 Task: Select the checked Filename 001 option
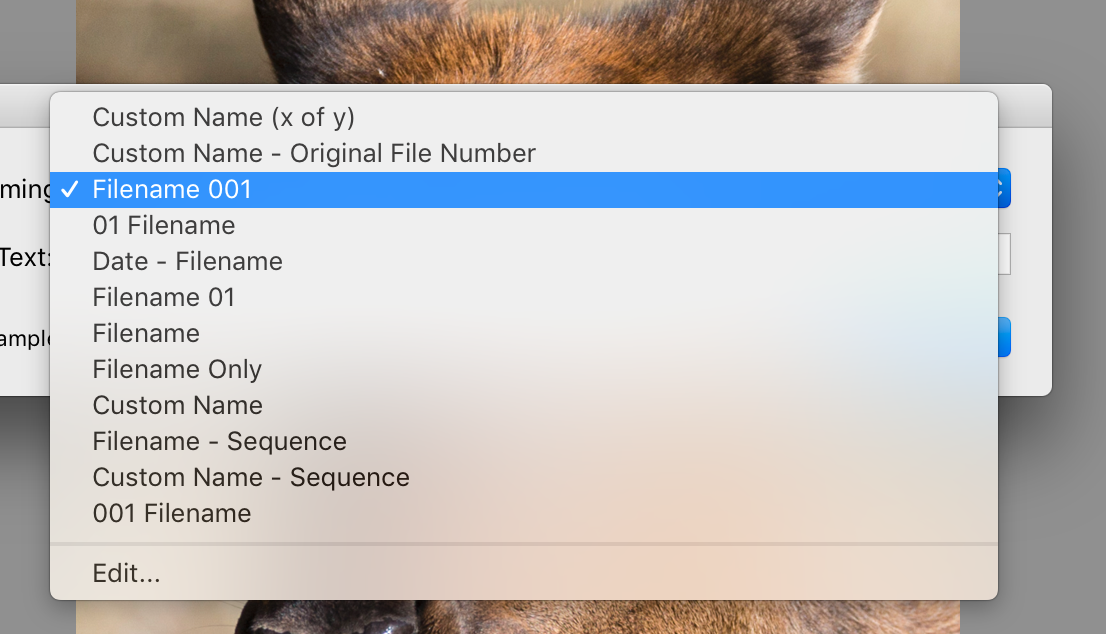point(172,189)
